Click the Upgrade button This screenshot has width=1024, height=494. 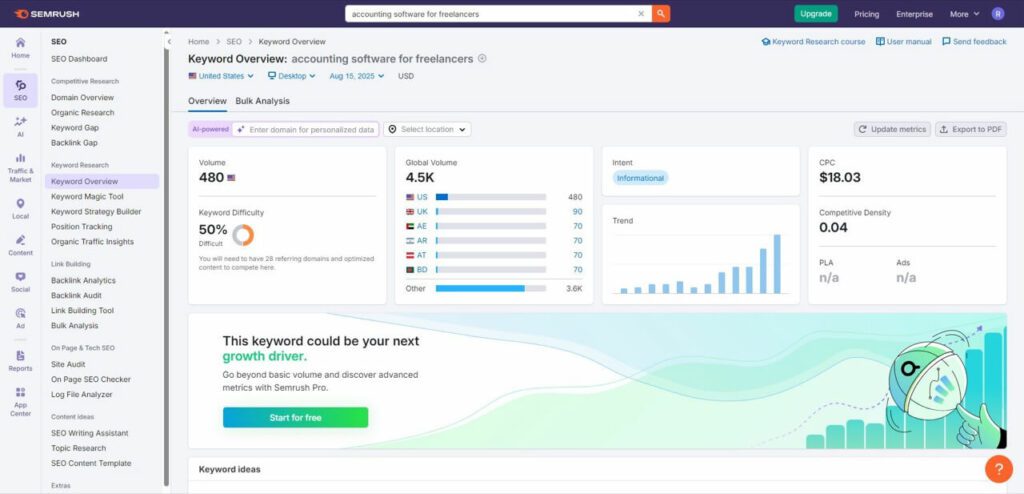816,14
